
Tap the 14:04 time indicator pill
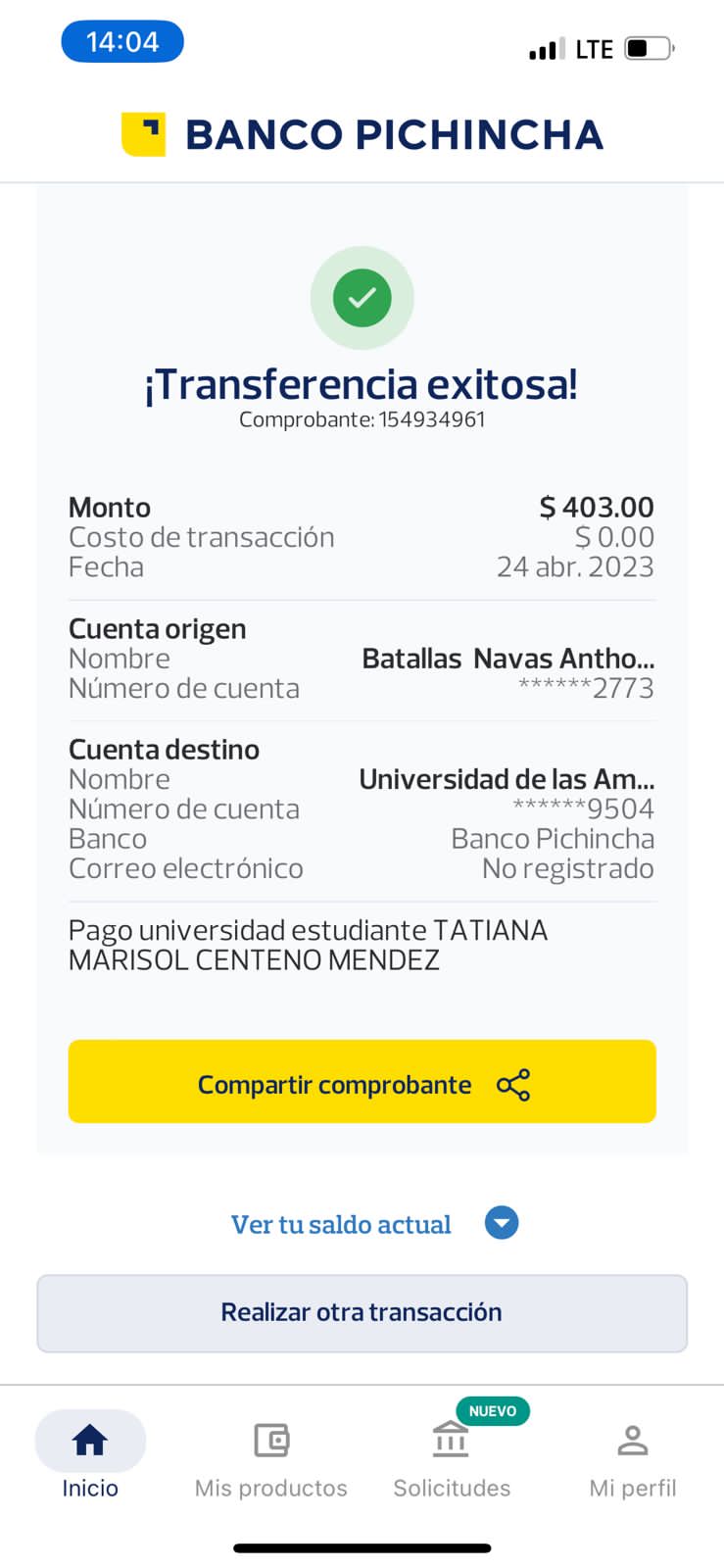tap(122, 42)
